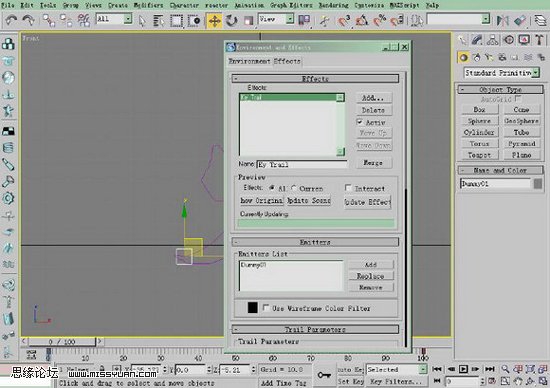Image resolution: width=550 pixels, height=388 pixels.
Task: Click the Play Animation button
Action: pyautogui.click(x=463, y=369)
